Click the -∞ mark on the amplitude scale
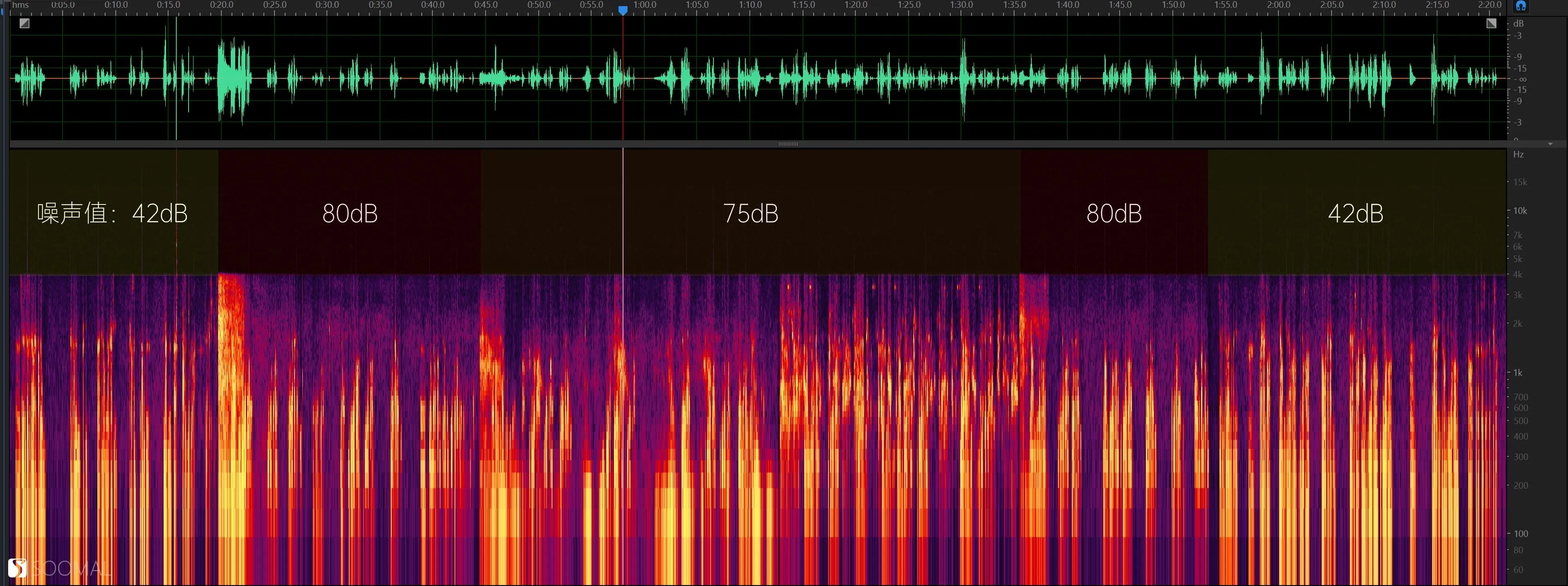The height and width of the screenshot is (586, 1568). click(x=1521, y=79)
